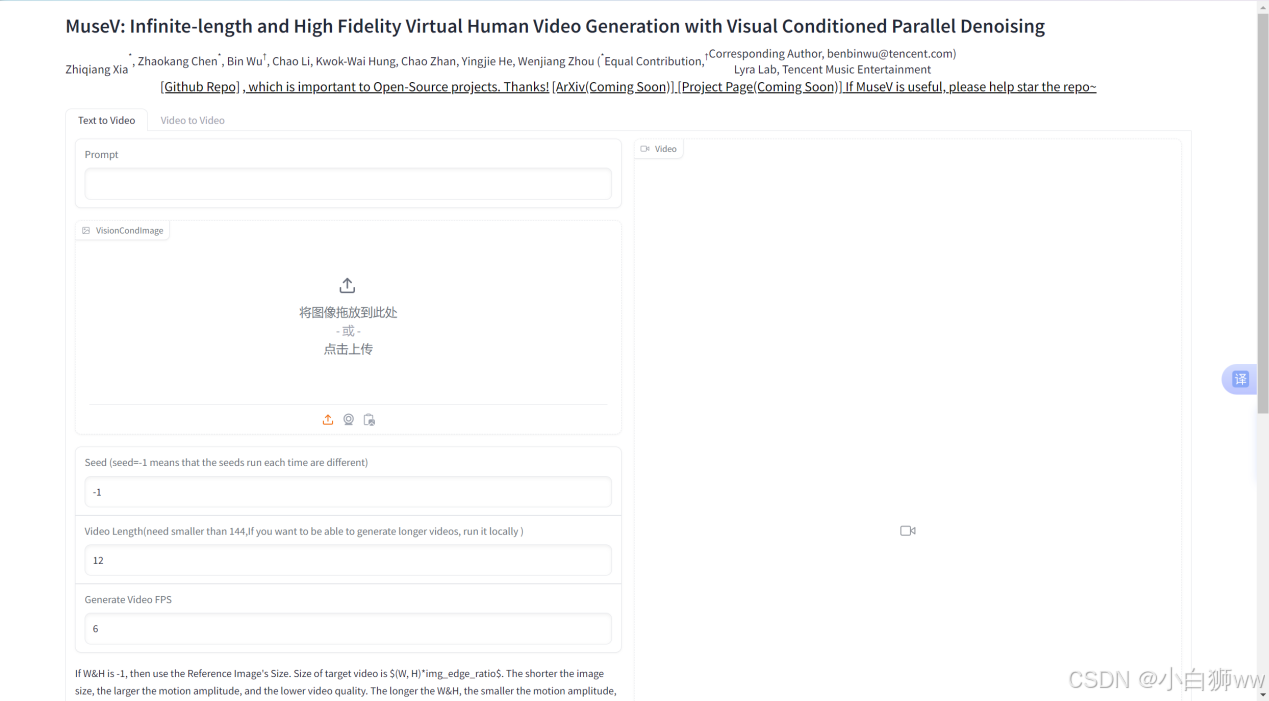The height and width of the screenshot is (701, 1269).
Task: Click the Corresponding Author email text
Action: click(x=832, y=54)
